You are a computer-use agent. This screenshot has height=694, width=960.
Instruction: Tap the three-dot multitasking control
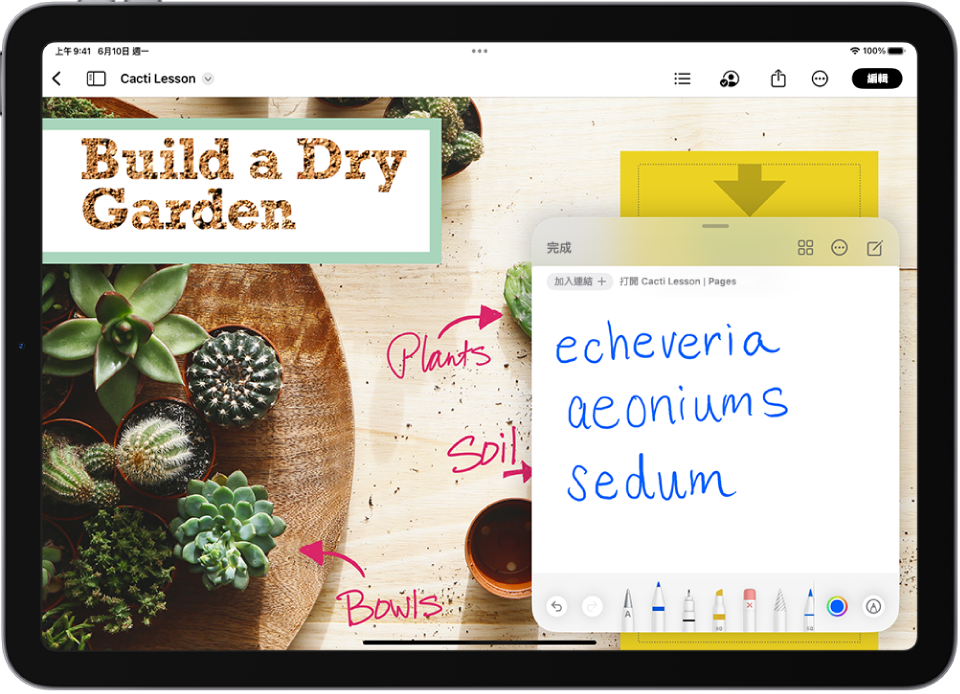(x=479, y=51)
